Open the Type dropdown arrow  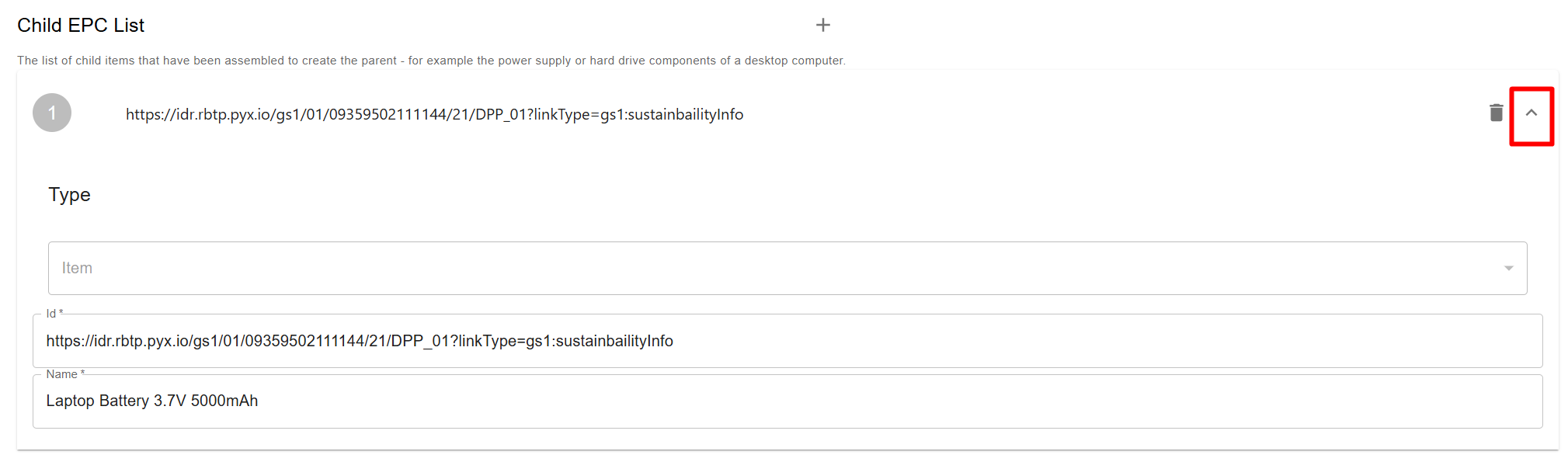click(1508, 269)
